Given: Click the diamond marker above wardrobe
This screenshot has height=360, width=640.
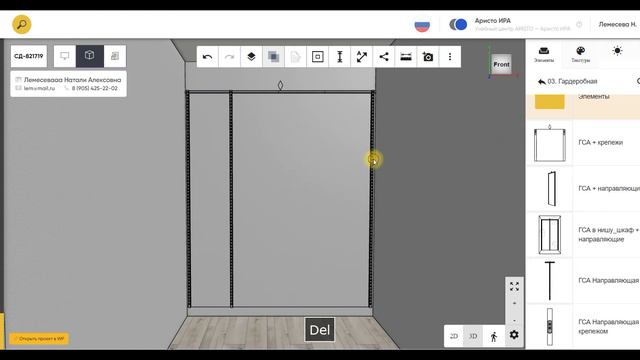Looking at the screenshot, I should tap(280, 85).
